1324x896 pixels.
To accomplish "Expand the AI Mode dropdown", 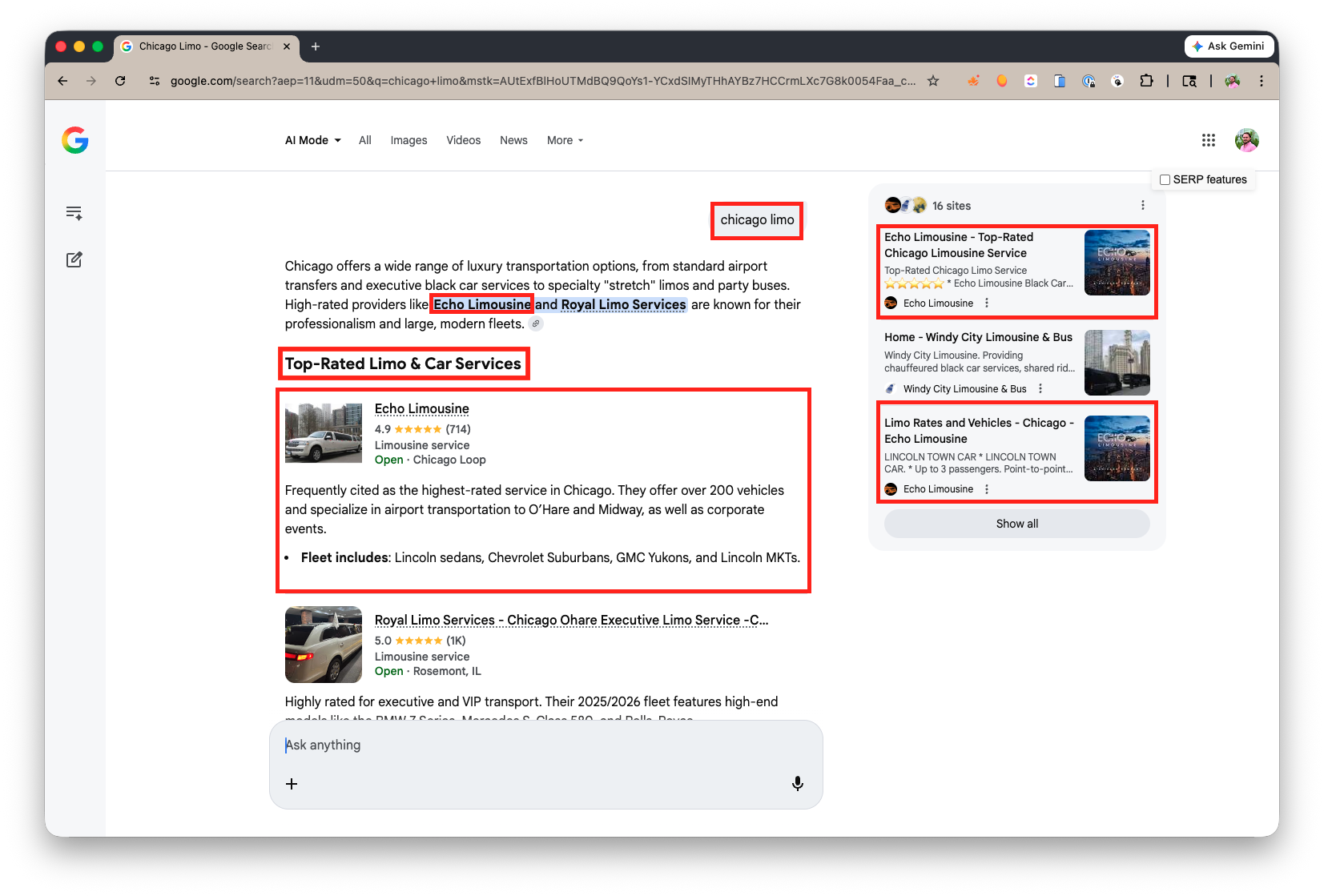I will 313,140.
